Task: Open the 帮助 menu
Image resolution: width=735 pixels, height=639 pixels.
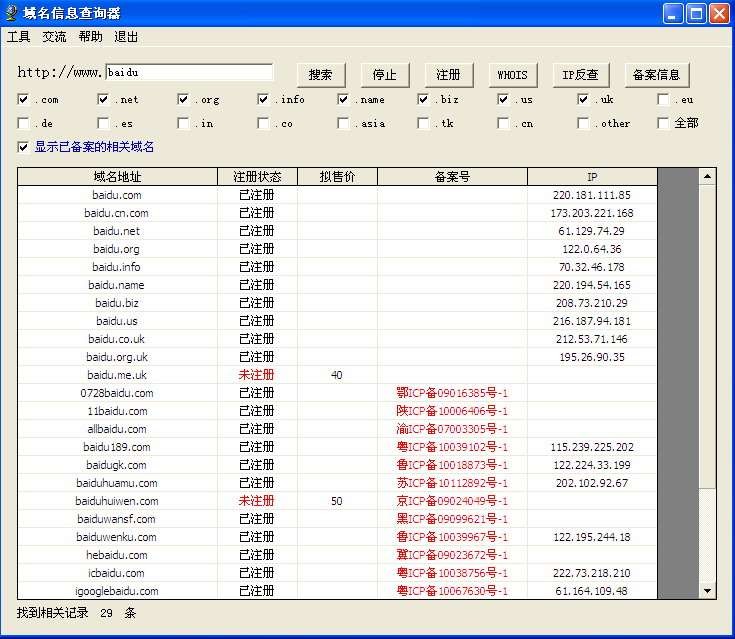Action: coord(90,37)
